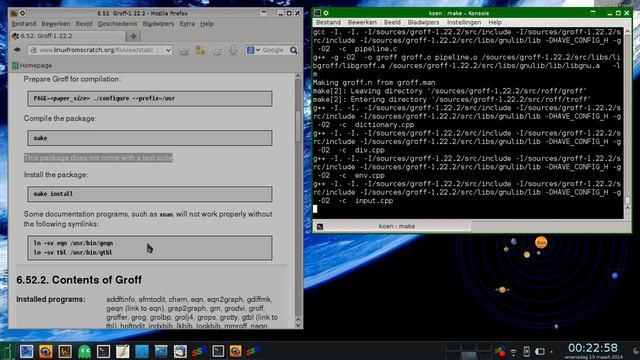
Task: Open Firefox Bestand menu
Action: 24,24
